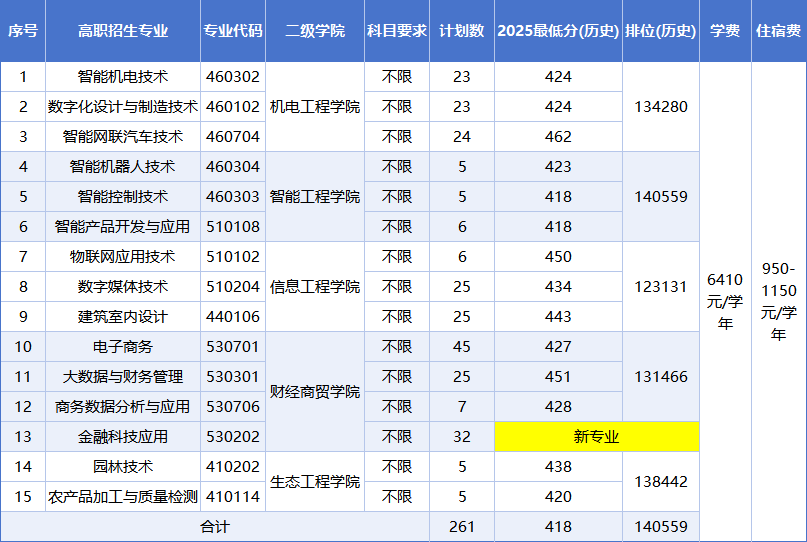The image size is (807, 542).
Task: Click ranking 140559 for 智能工程学院
Action: click(661, 197)
